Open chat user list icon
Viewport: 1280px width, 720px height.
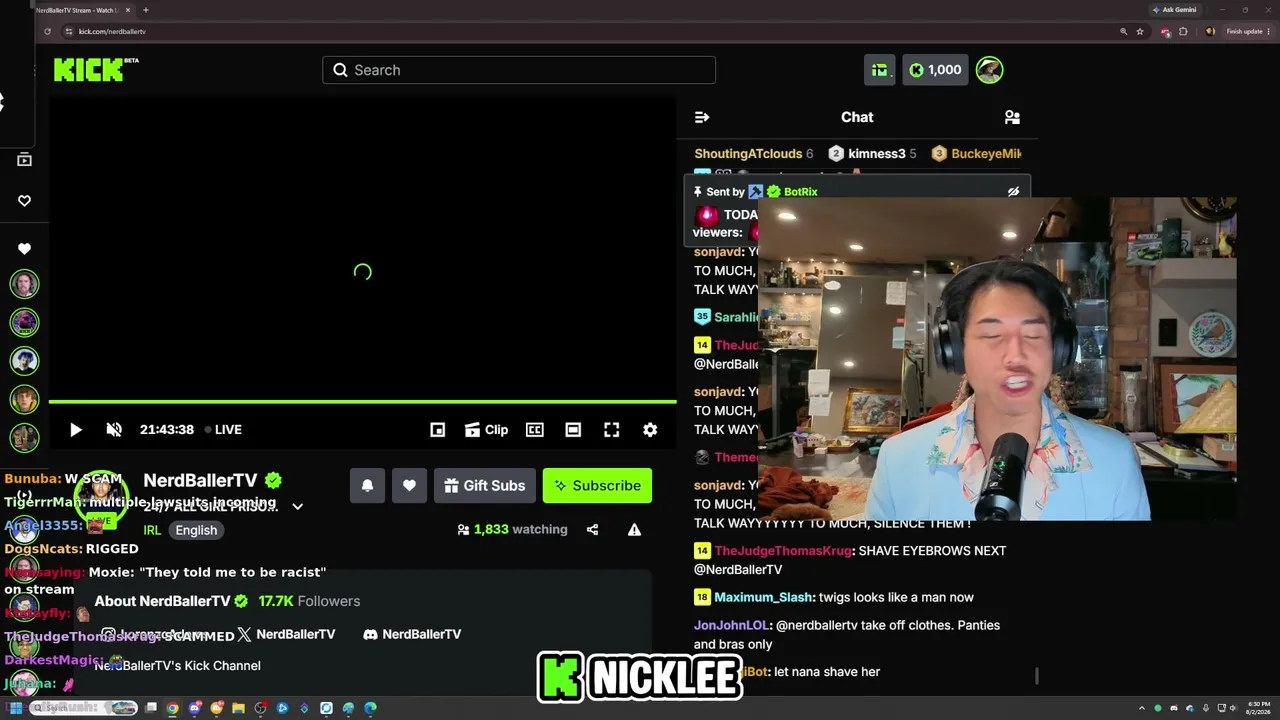[1012, 117]
